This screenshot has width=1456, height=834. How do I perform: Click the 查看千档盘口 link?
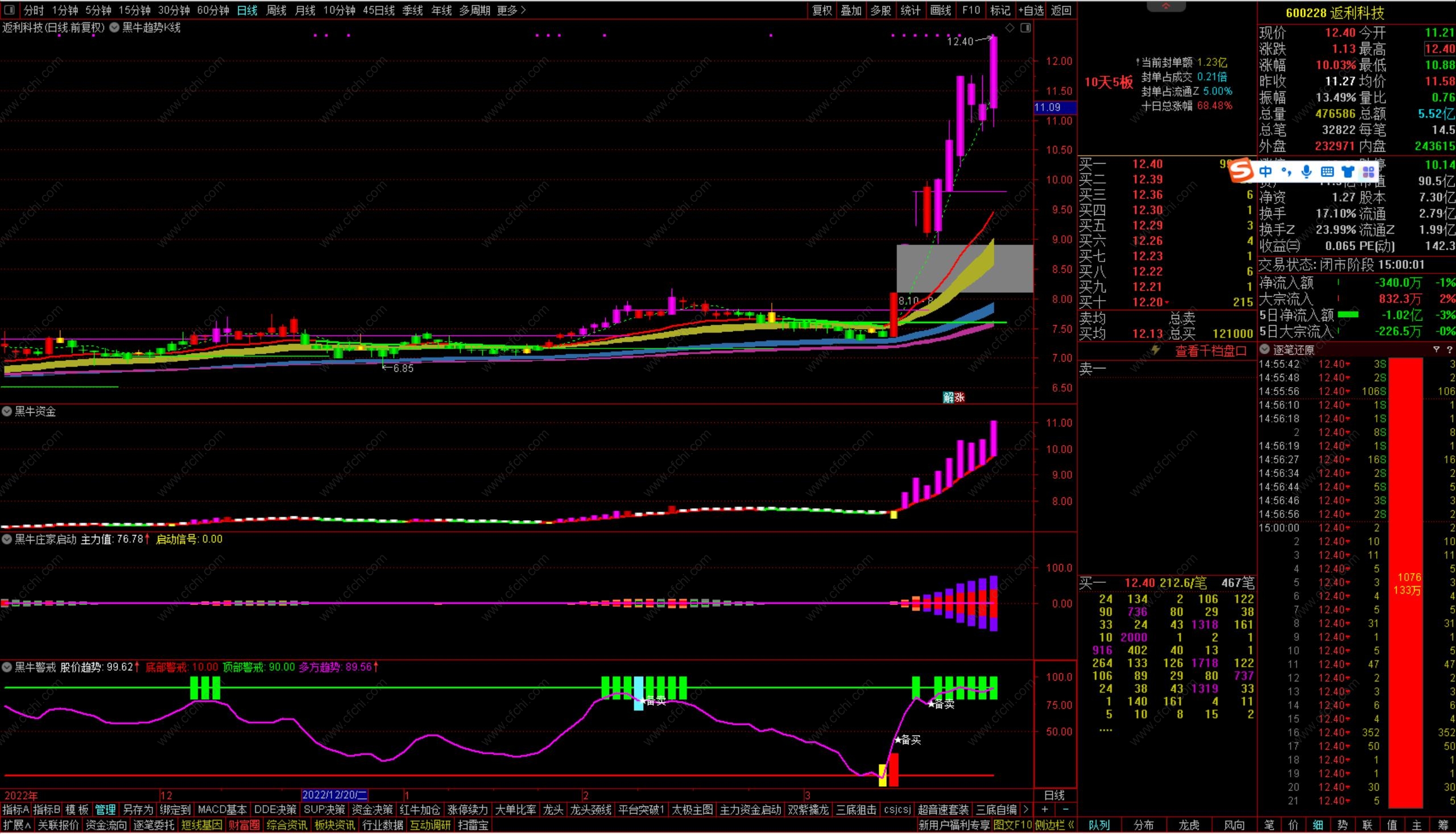coord(1210,351)
